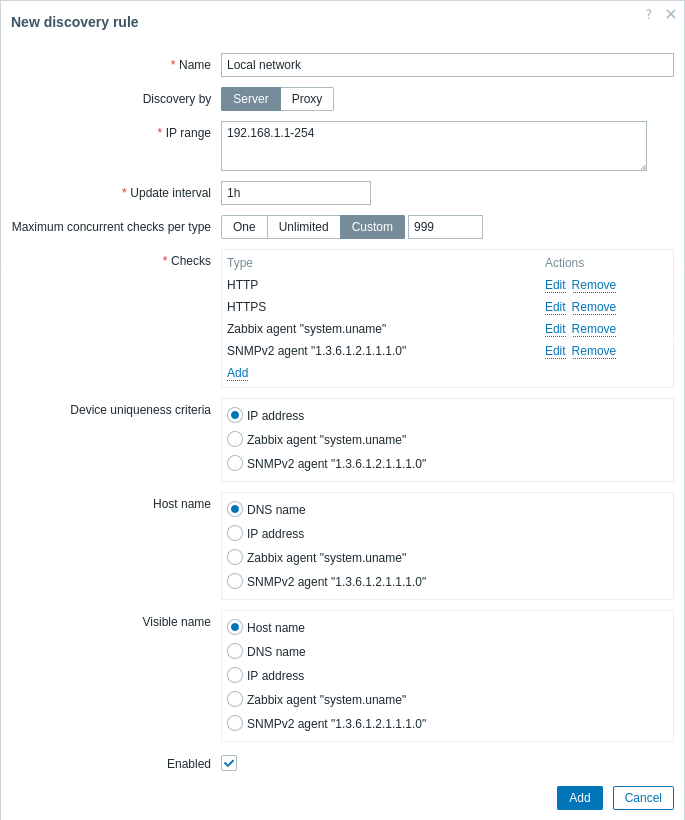
Task: Uncheck the Enabled checkbox
Action: (229, 763)
